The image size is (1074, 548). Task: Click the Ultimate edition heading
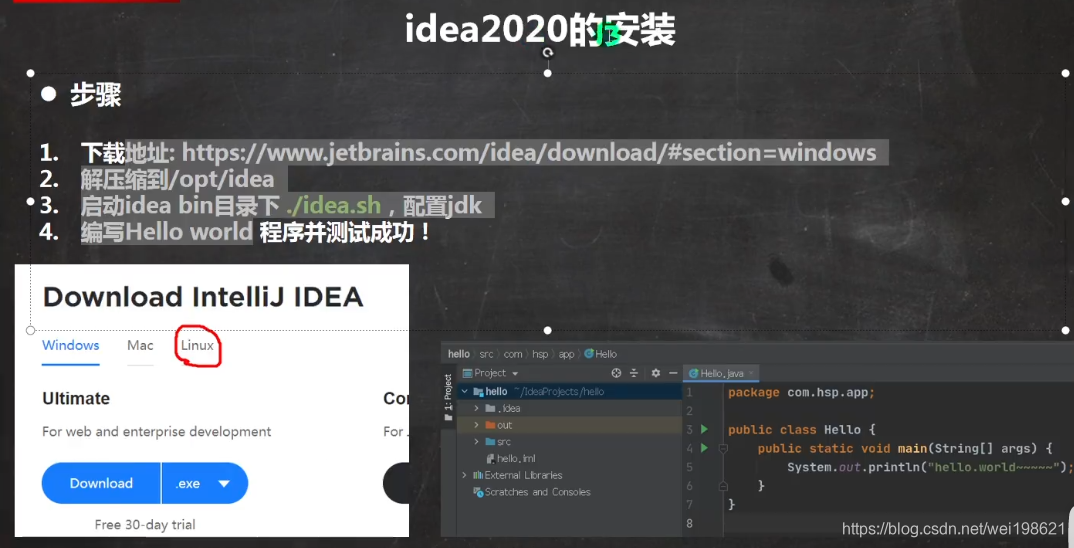coord(76,399)
